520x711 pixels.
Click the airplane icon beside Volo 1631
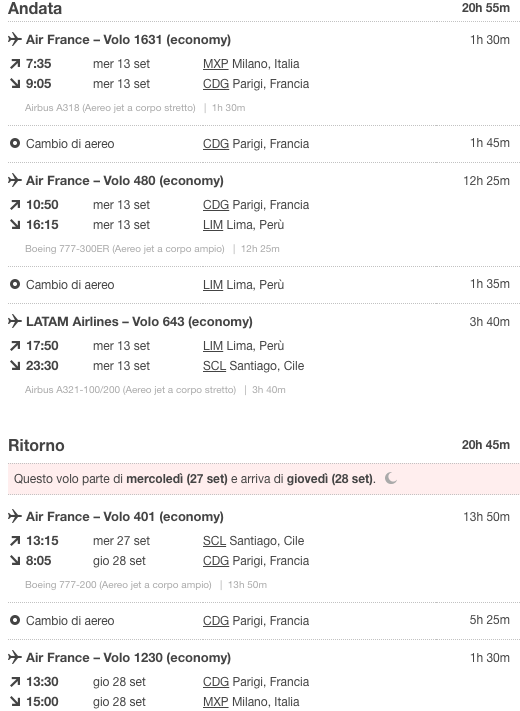tap(15, 39)
